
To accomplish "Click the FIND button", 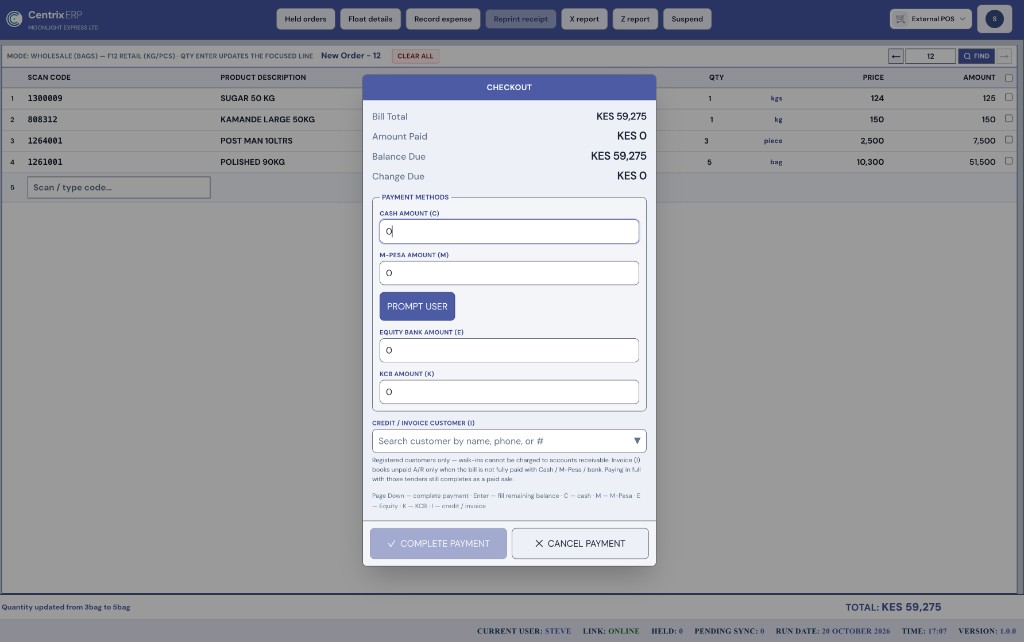I will tap(976, 56).
